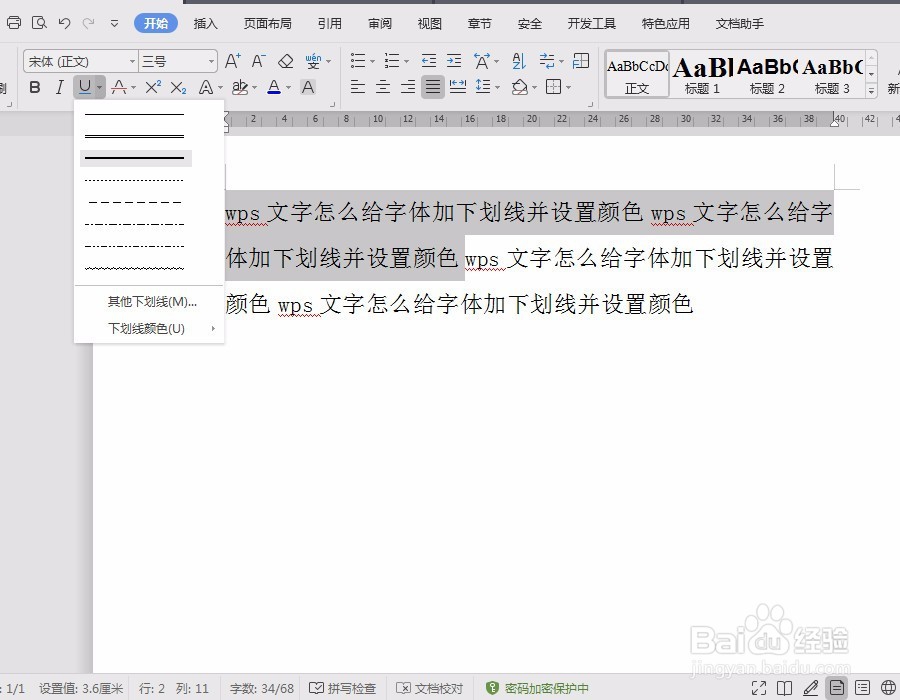Open full screen view icon in status bar
The width and height of the screenshot is (900, 700).
pyautogui.click(x=759, y=687)
